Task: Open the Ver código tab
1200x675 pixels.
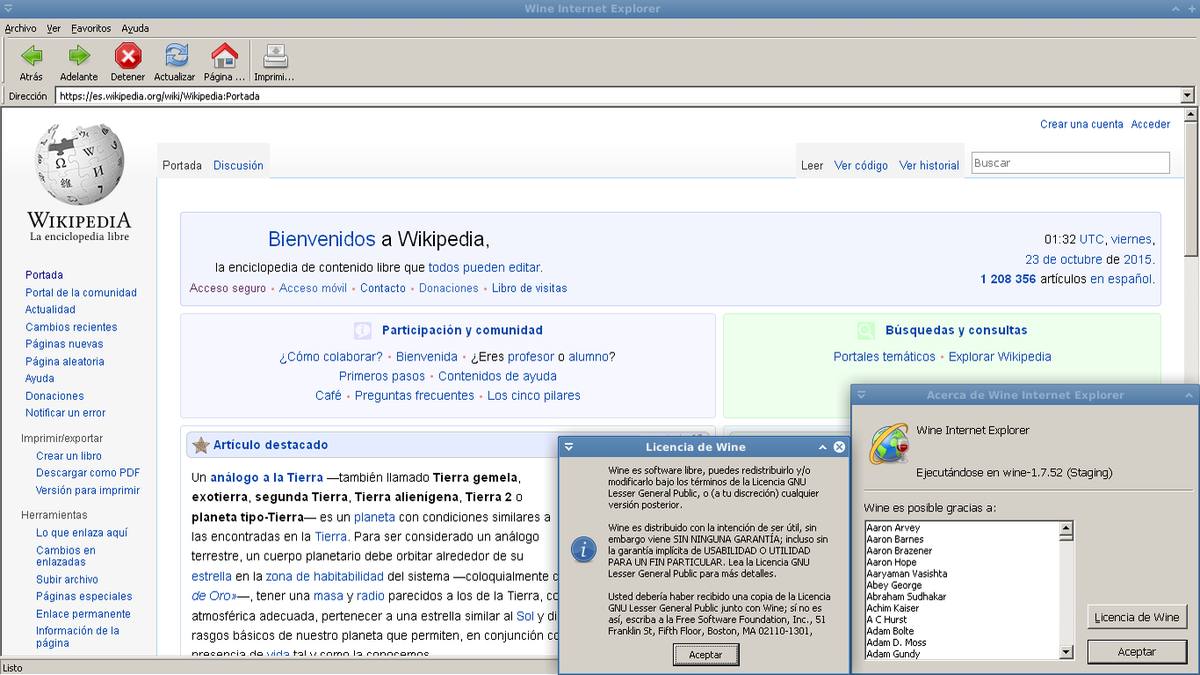Action: 861,166
